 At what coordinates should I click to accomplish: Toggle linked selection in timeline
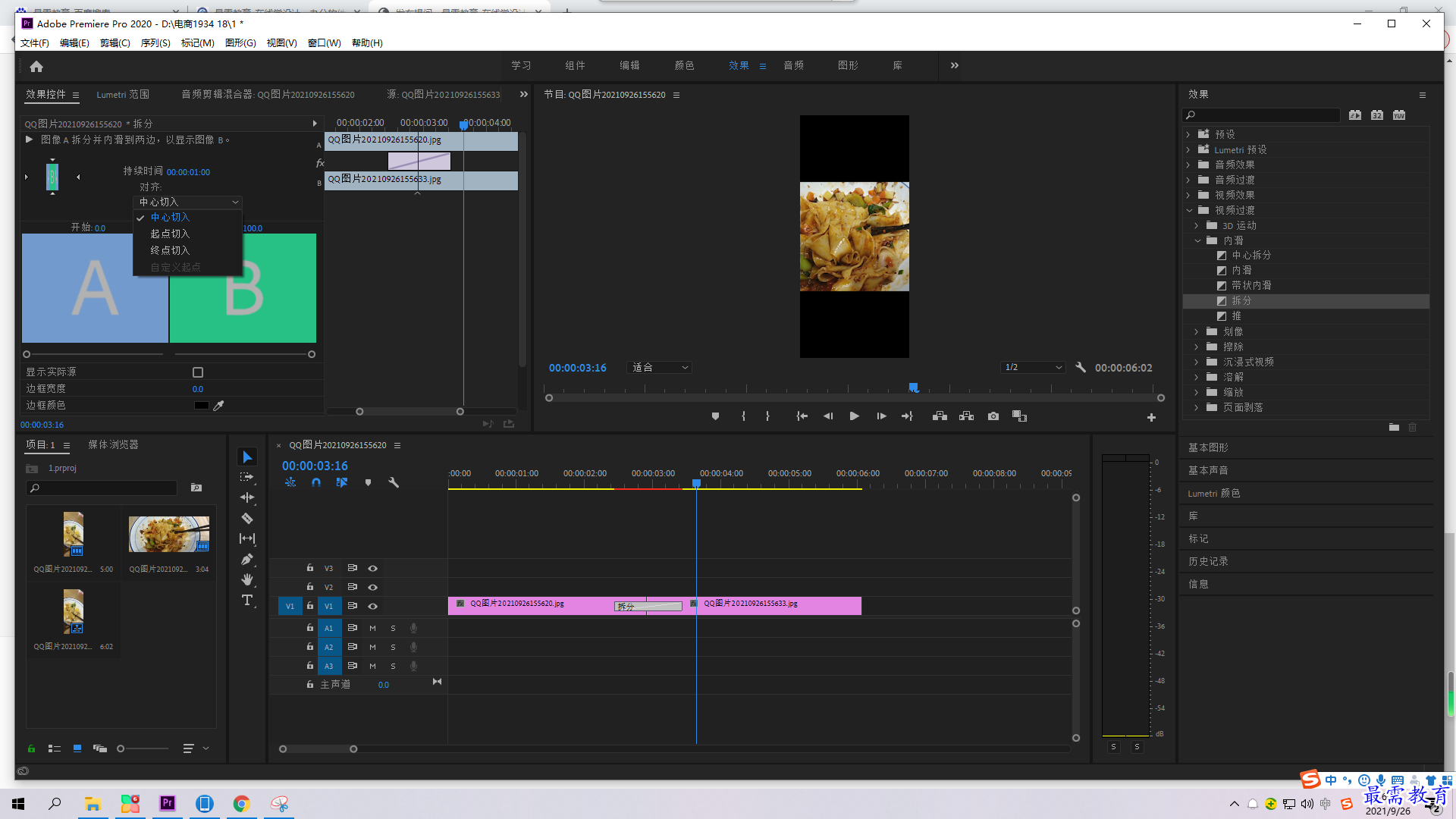342,482
